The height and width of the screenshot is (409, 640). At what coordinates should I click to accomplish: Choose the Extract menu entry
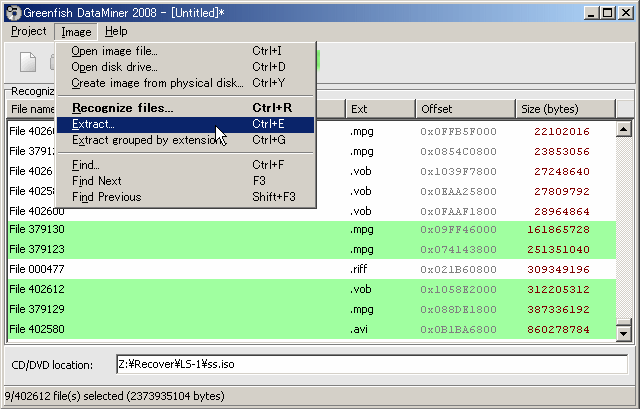click(93, 124)
